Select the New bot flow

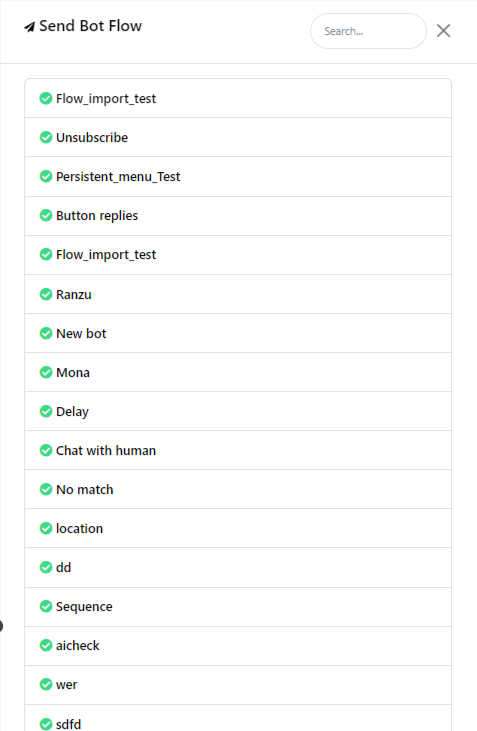[238, 333]
